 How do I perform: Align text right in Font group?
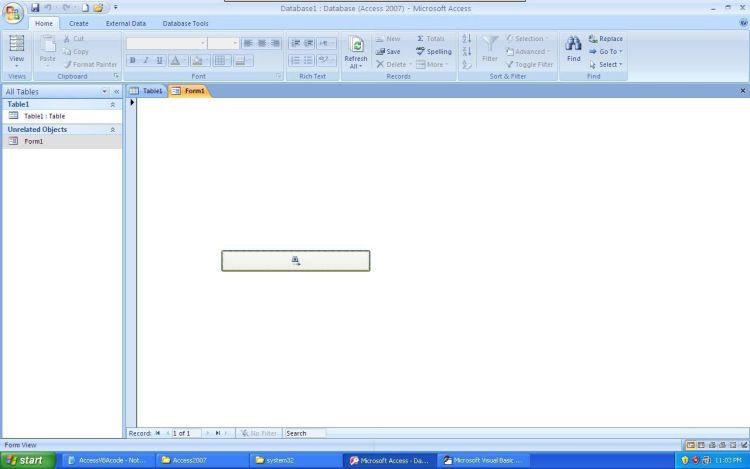(x=275, y=44)
